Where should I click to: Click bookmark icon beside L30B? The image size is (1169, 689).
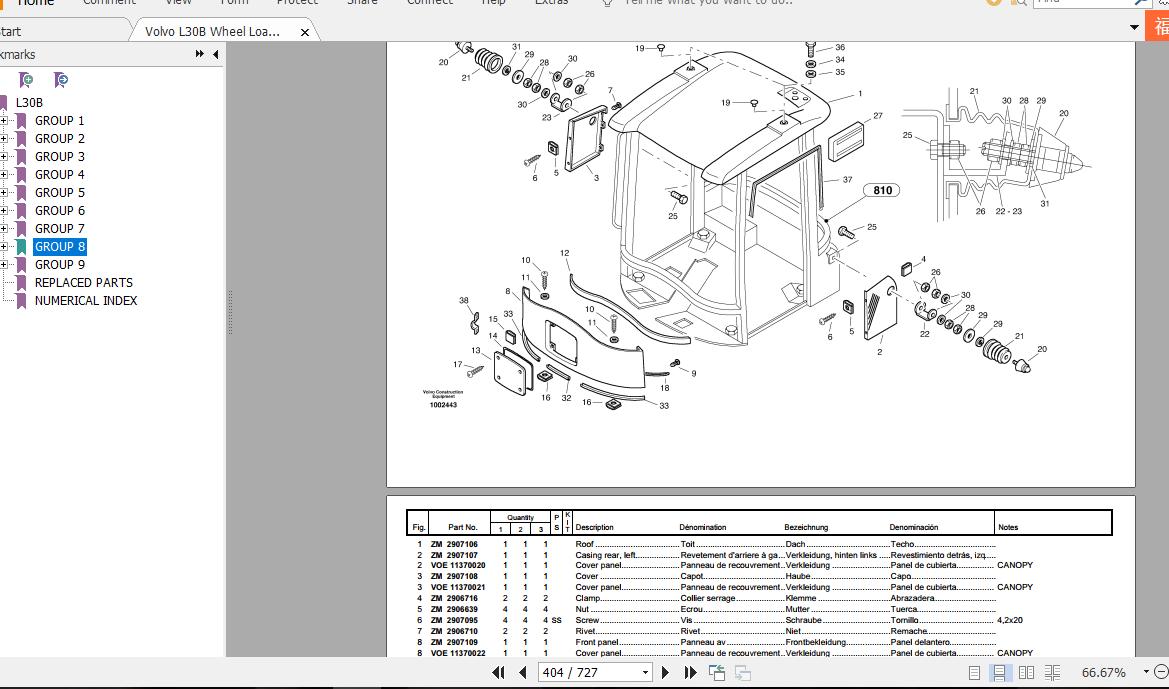point(3,103)
